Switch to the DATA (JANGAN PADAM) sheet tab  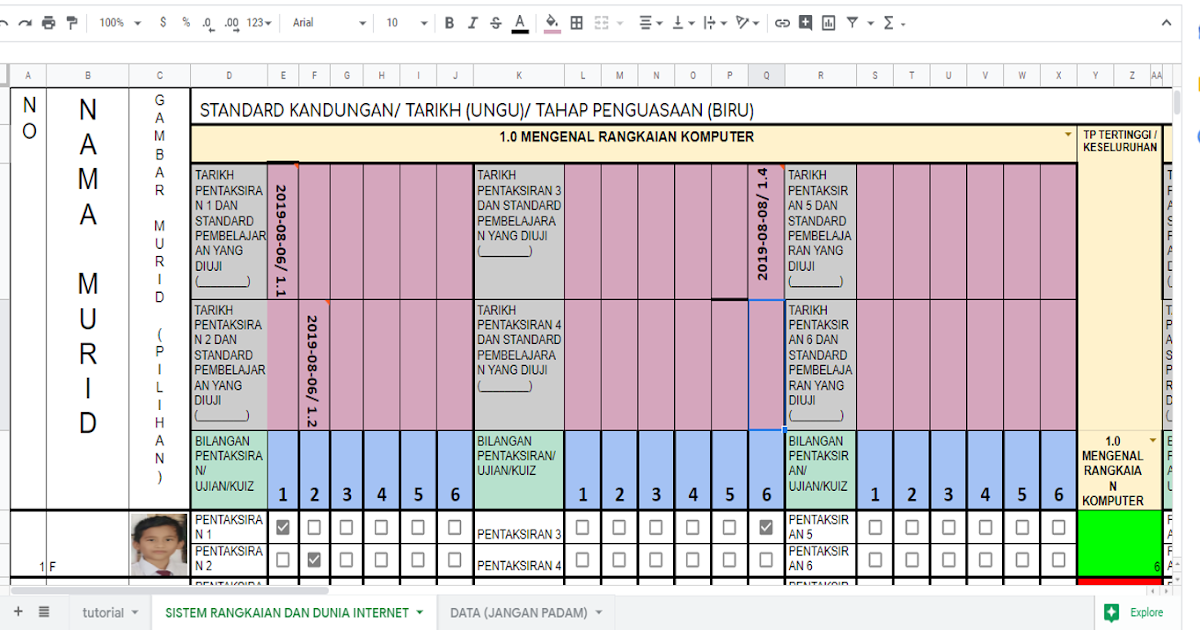[520, 612]
